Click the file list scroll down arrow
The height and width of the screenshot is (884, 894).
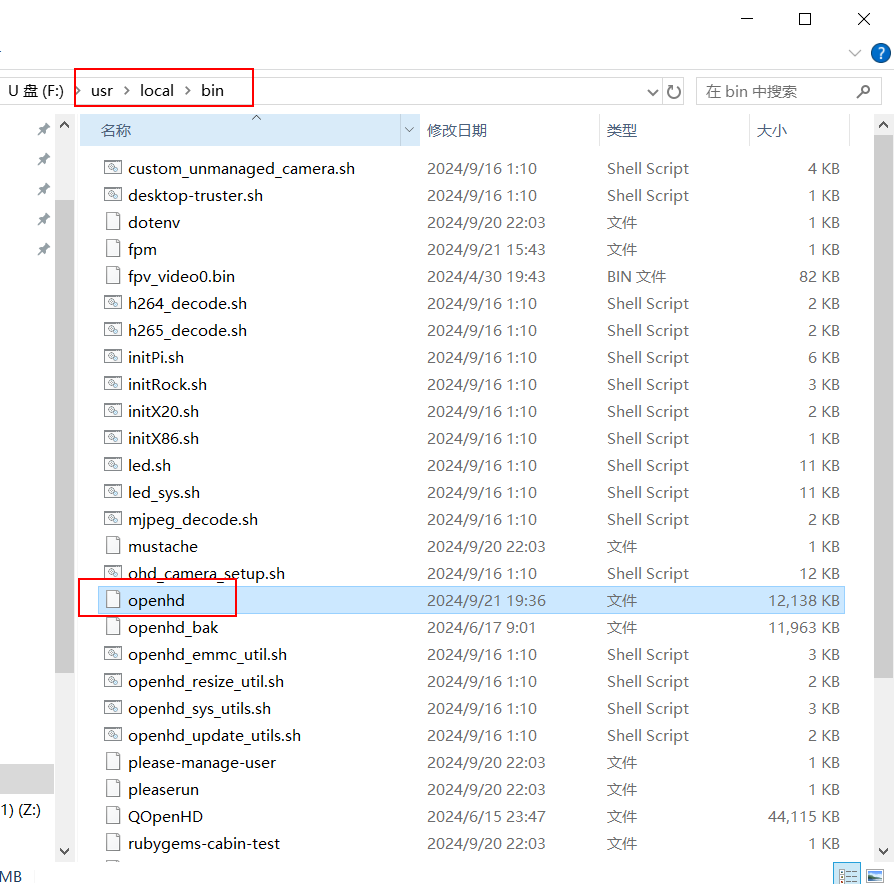883,851
